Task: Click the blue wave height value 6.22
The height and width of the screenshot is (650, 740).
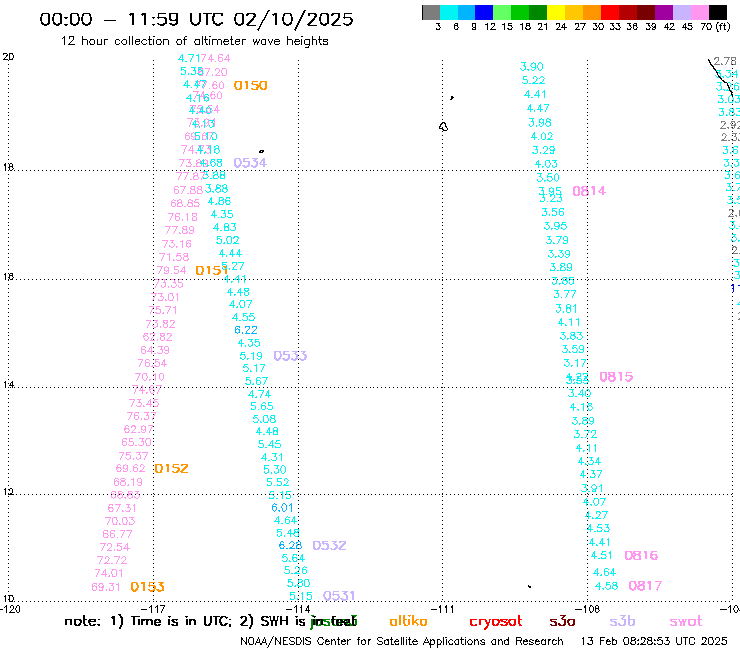Action: pyautogui.click(x=246, y=330)
